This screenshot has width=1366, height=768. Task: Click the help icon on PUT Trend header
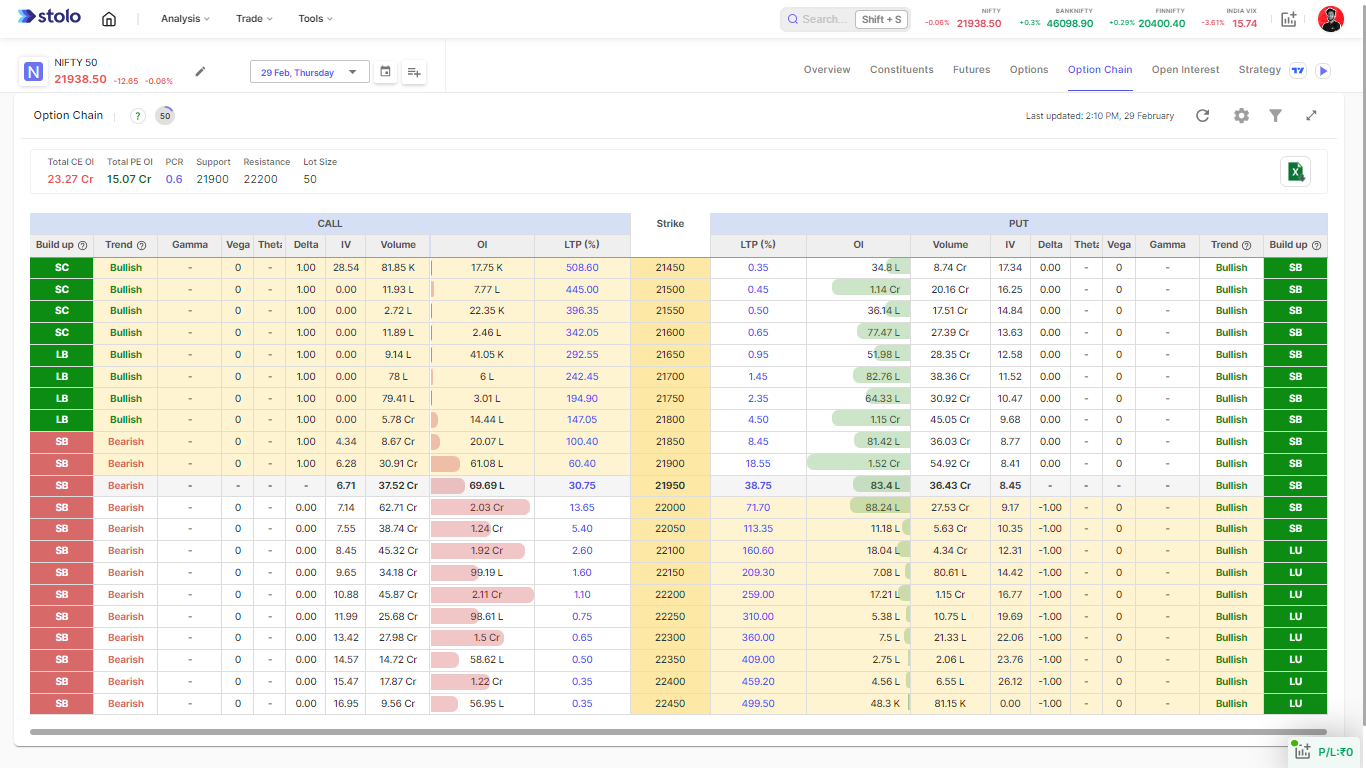click(x=1247, y=245)
